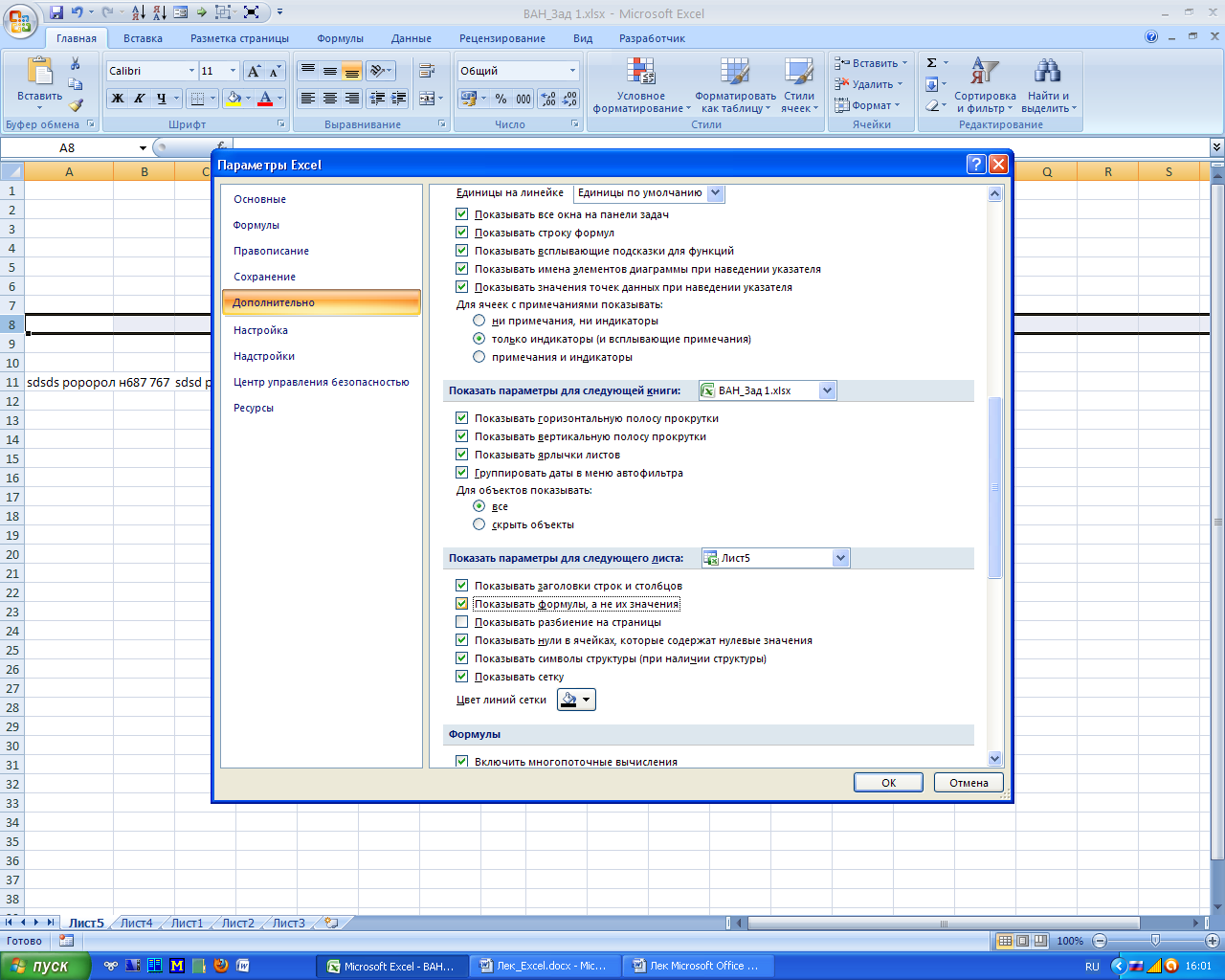Click the 'пуск' Start button
This screenshot has width=1225, height=980.
[45, 966]
